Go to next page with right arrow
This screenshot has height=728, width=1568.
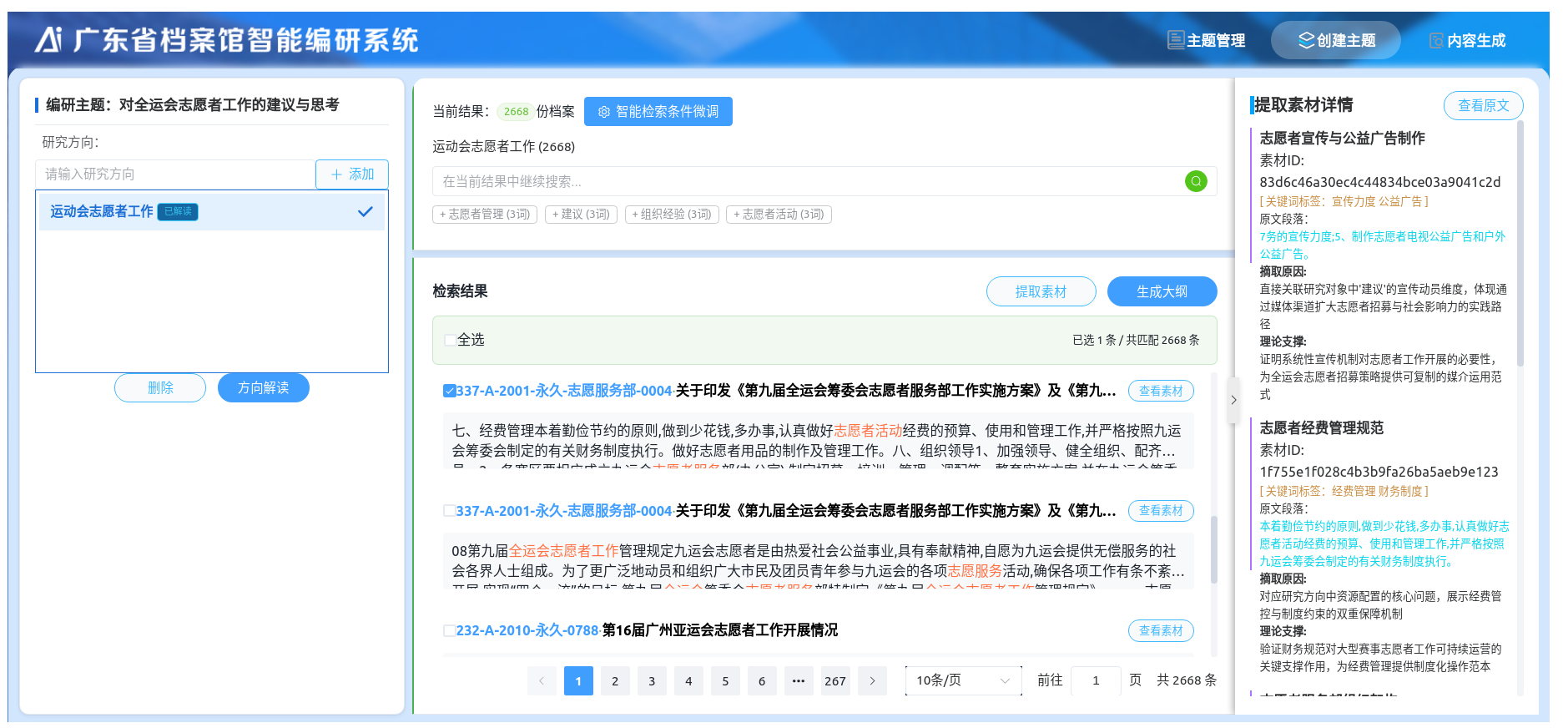(872, 680)
